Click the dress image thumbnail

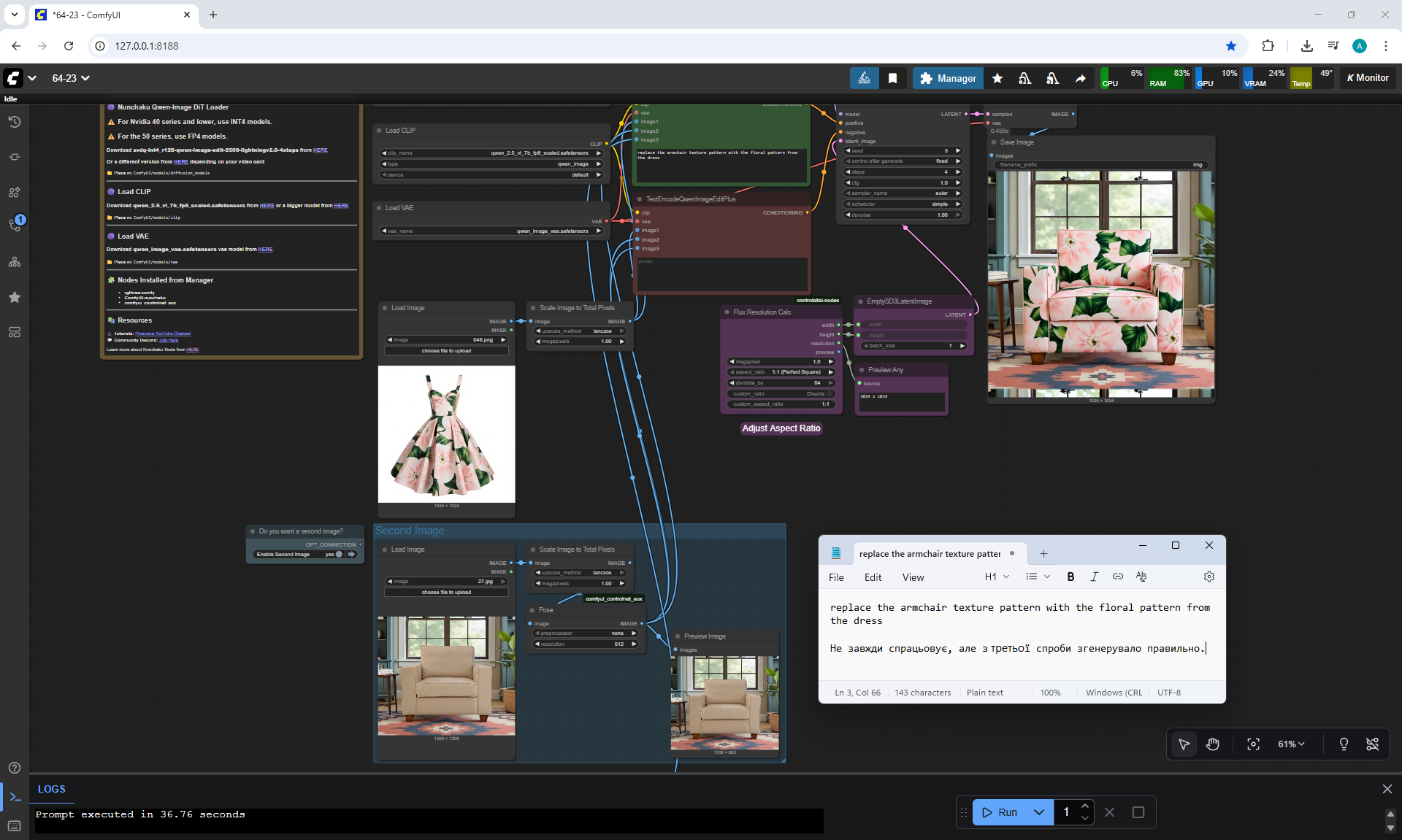coord(446,434)
